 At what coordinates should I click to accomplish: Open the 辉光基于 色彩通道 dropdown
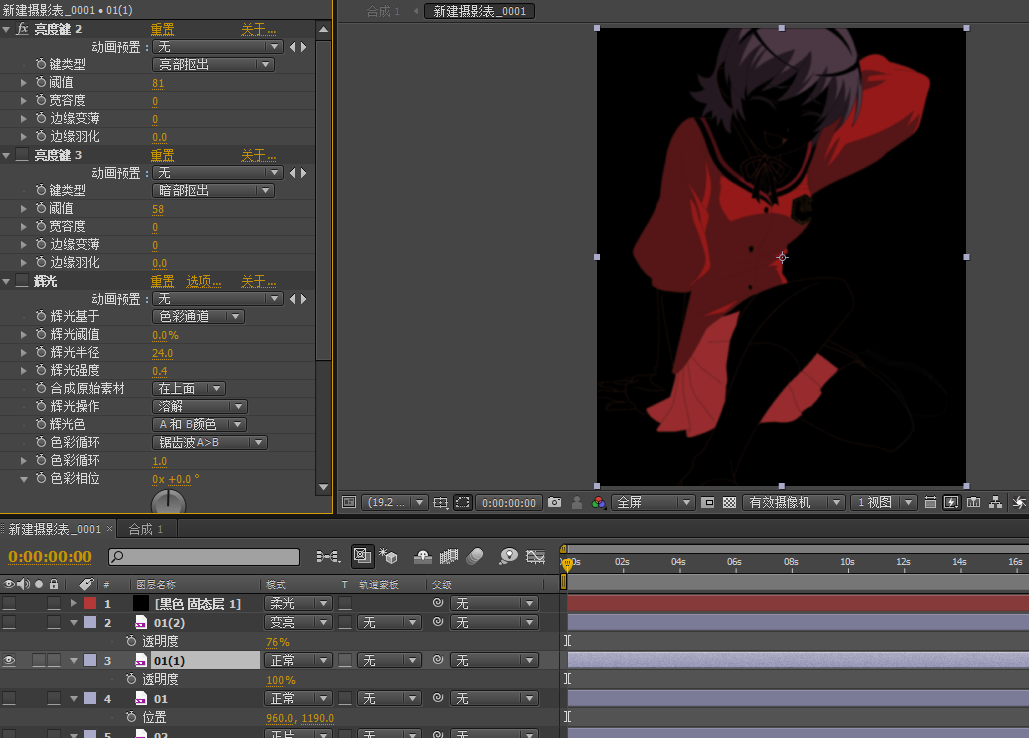point(199,317)
